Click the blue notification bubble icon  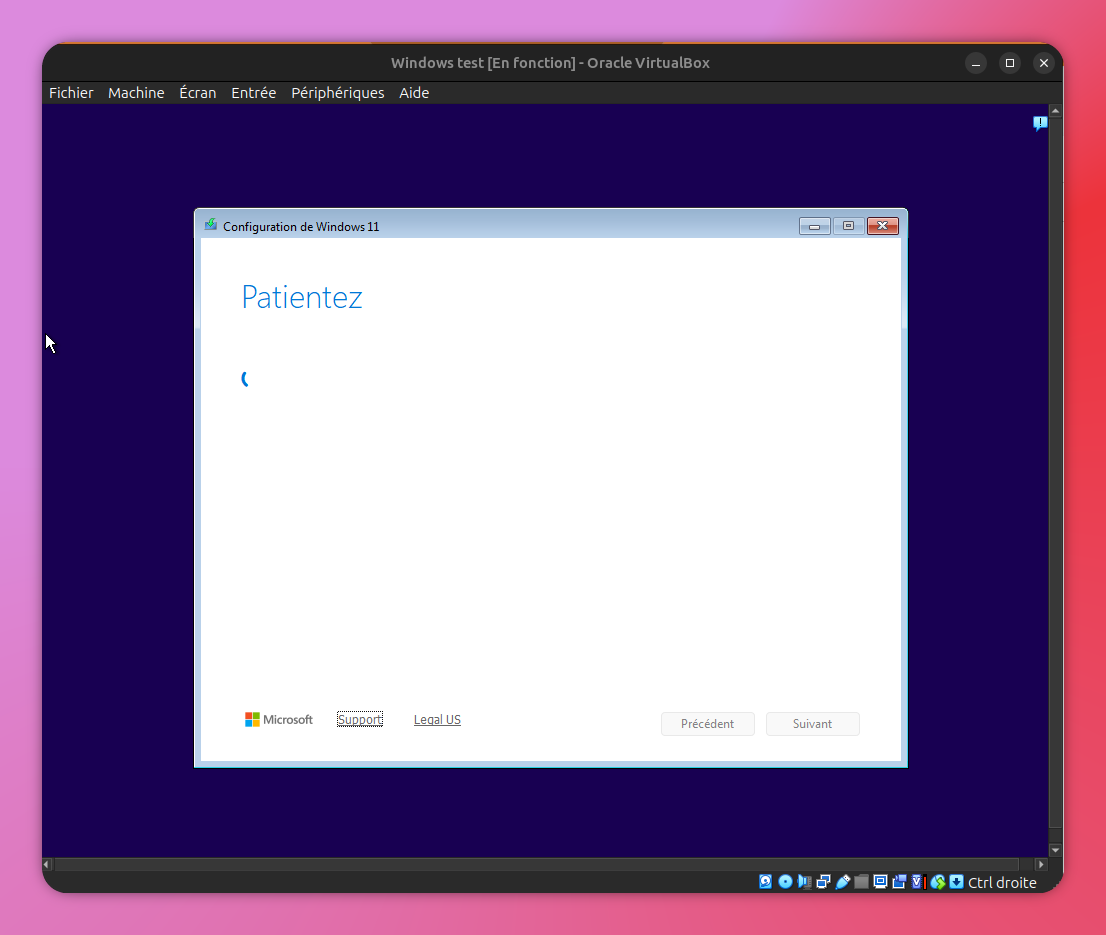(x=1040, y=123)
